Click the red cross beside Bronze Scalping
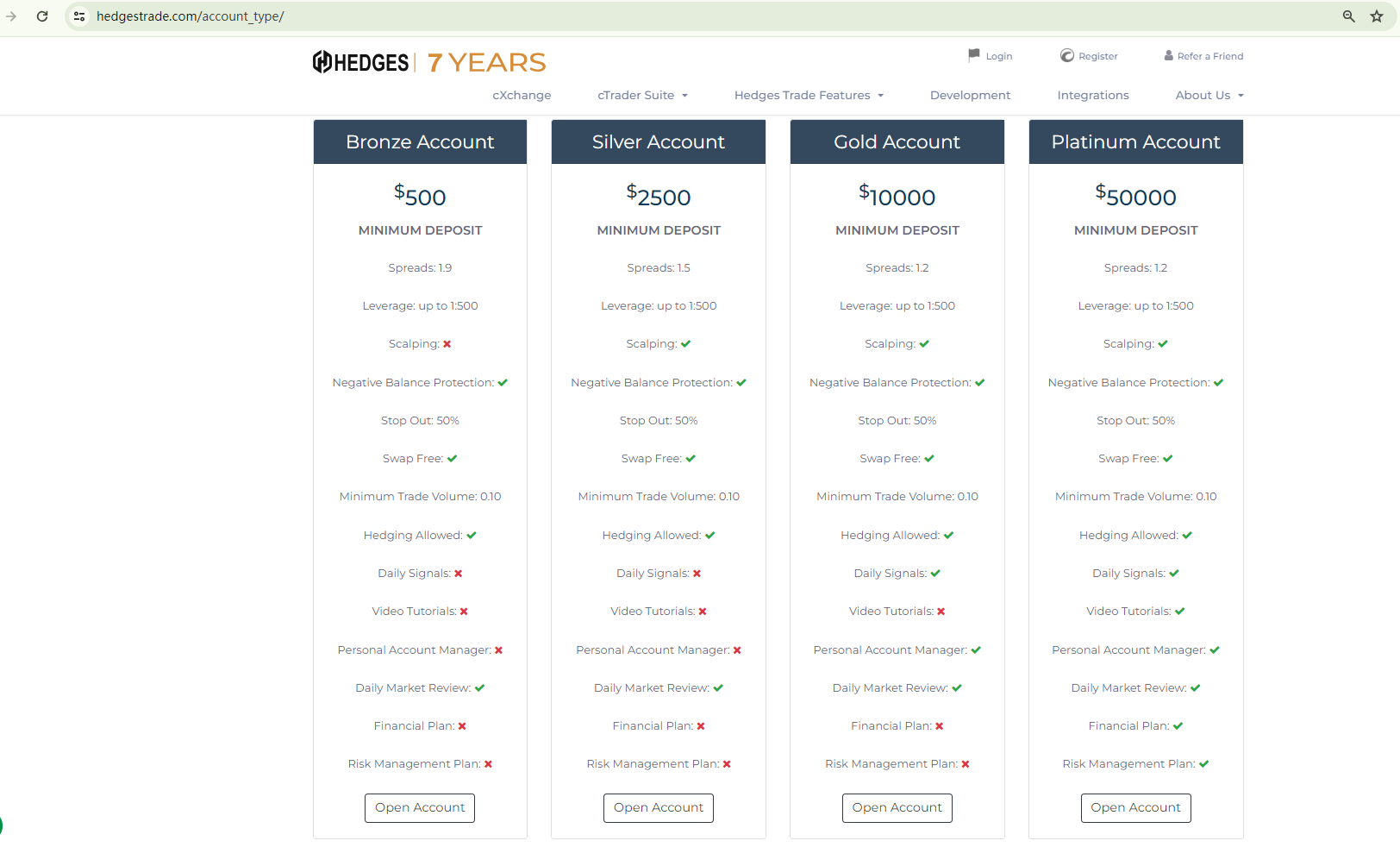 (447, 344)
